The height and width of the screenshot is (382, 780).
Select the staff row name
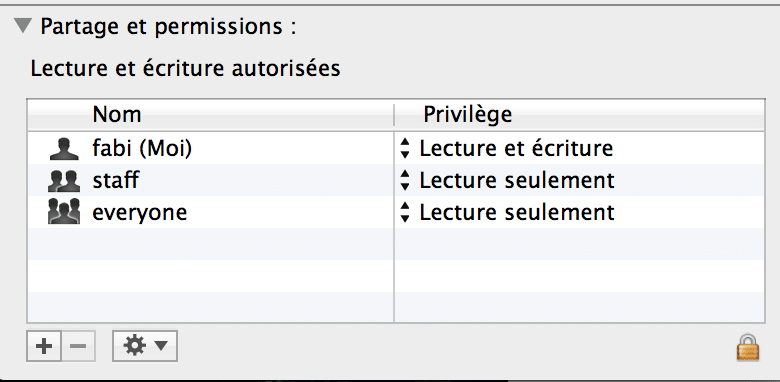(x=115, y=180)
